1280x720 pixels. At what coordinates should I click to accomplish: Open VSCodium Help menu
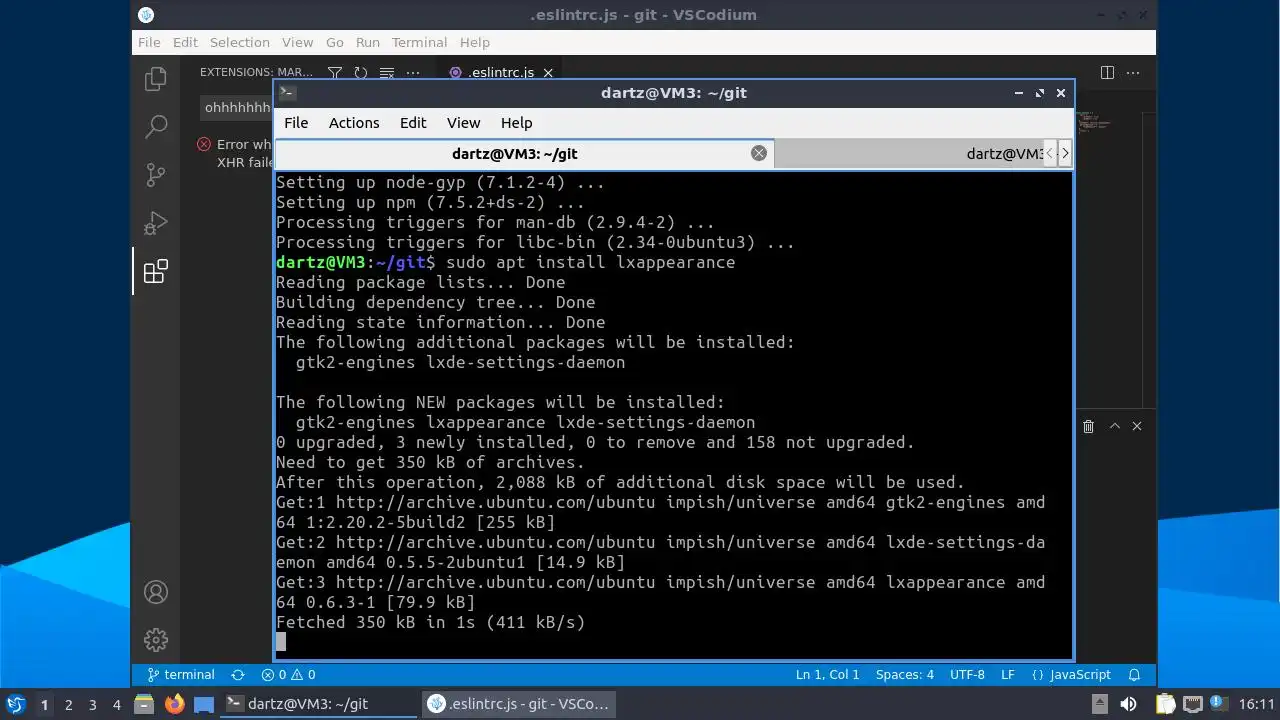pyautogui.click(x=475, y=42)
